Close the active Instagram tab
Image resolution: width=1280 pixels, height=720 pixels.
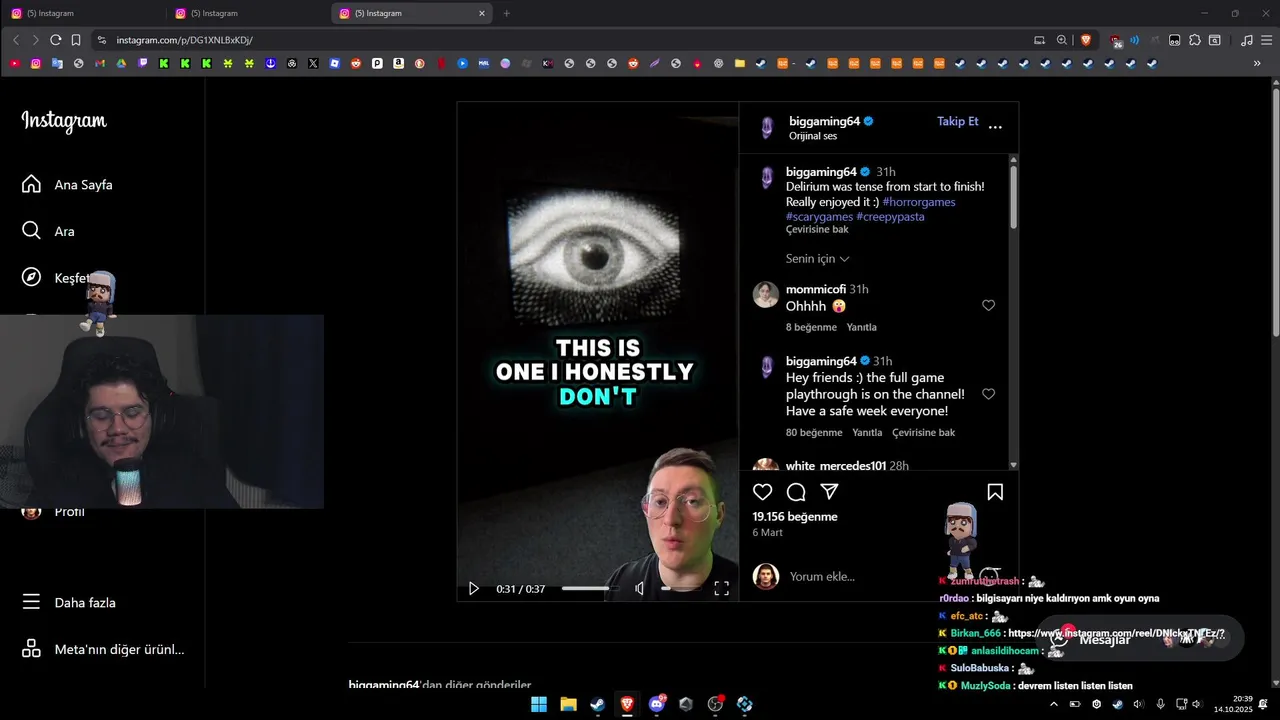(x=482, y=13)
